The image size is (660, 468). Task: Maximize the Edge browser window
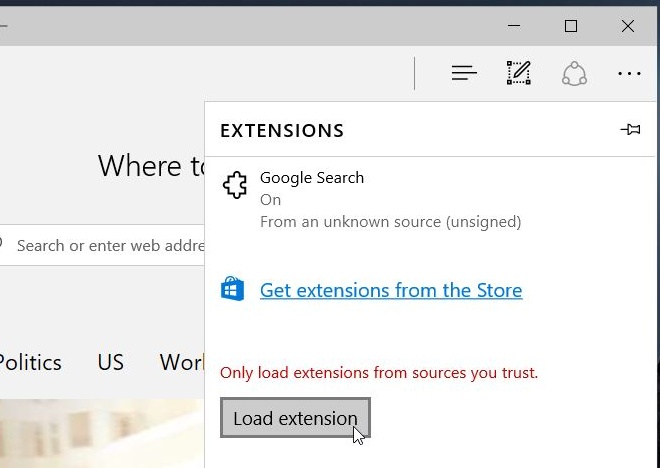coord(571,26)
